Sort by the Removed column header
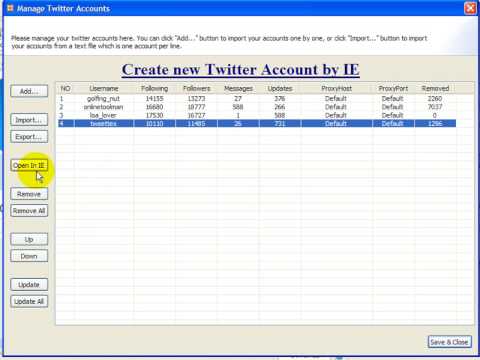This screenshot has width=480, height=360. pyautogui.click(x=435, y=88)
